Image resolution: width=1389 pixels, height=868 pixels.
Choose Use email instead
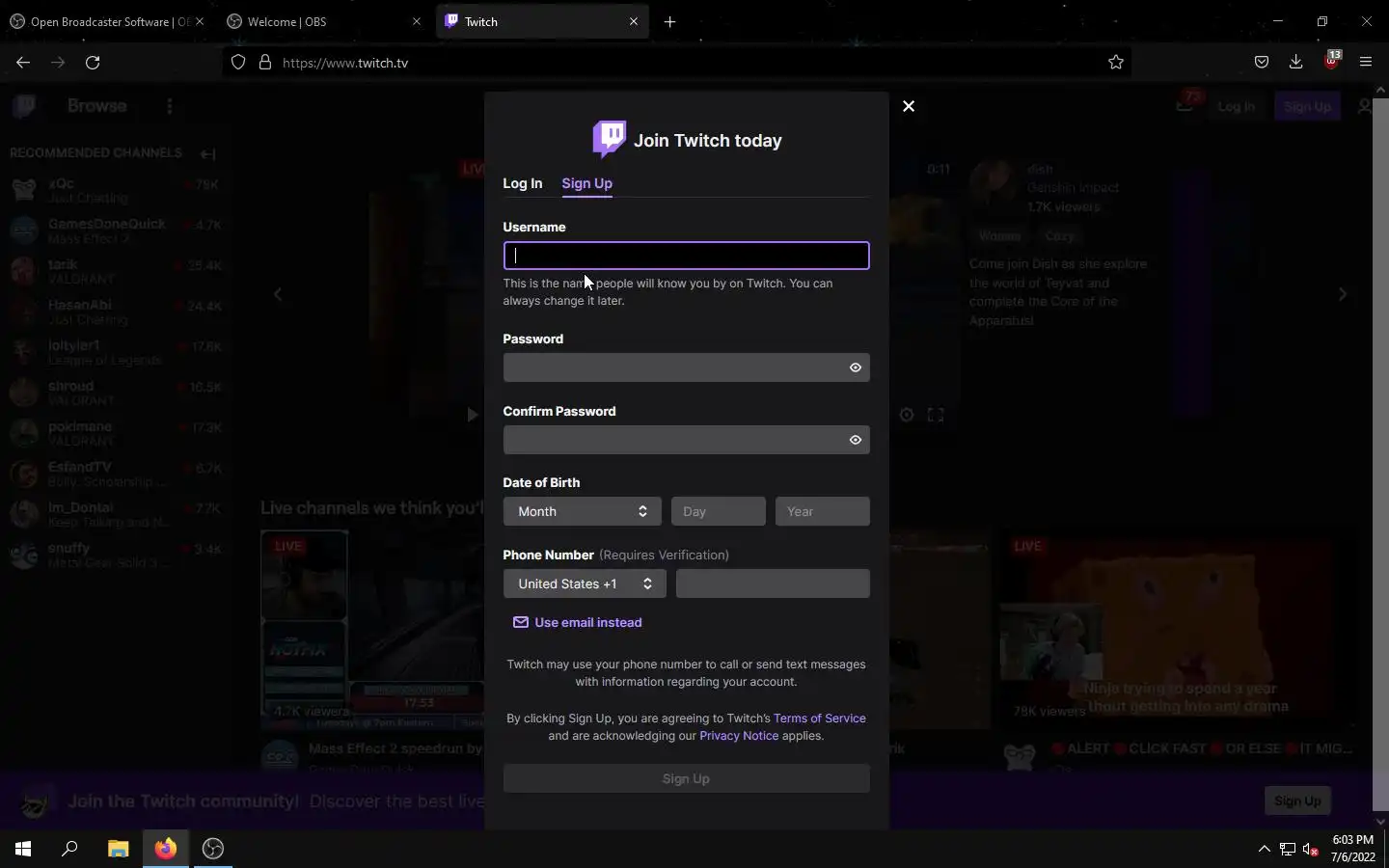[578, 623]
